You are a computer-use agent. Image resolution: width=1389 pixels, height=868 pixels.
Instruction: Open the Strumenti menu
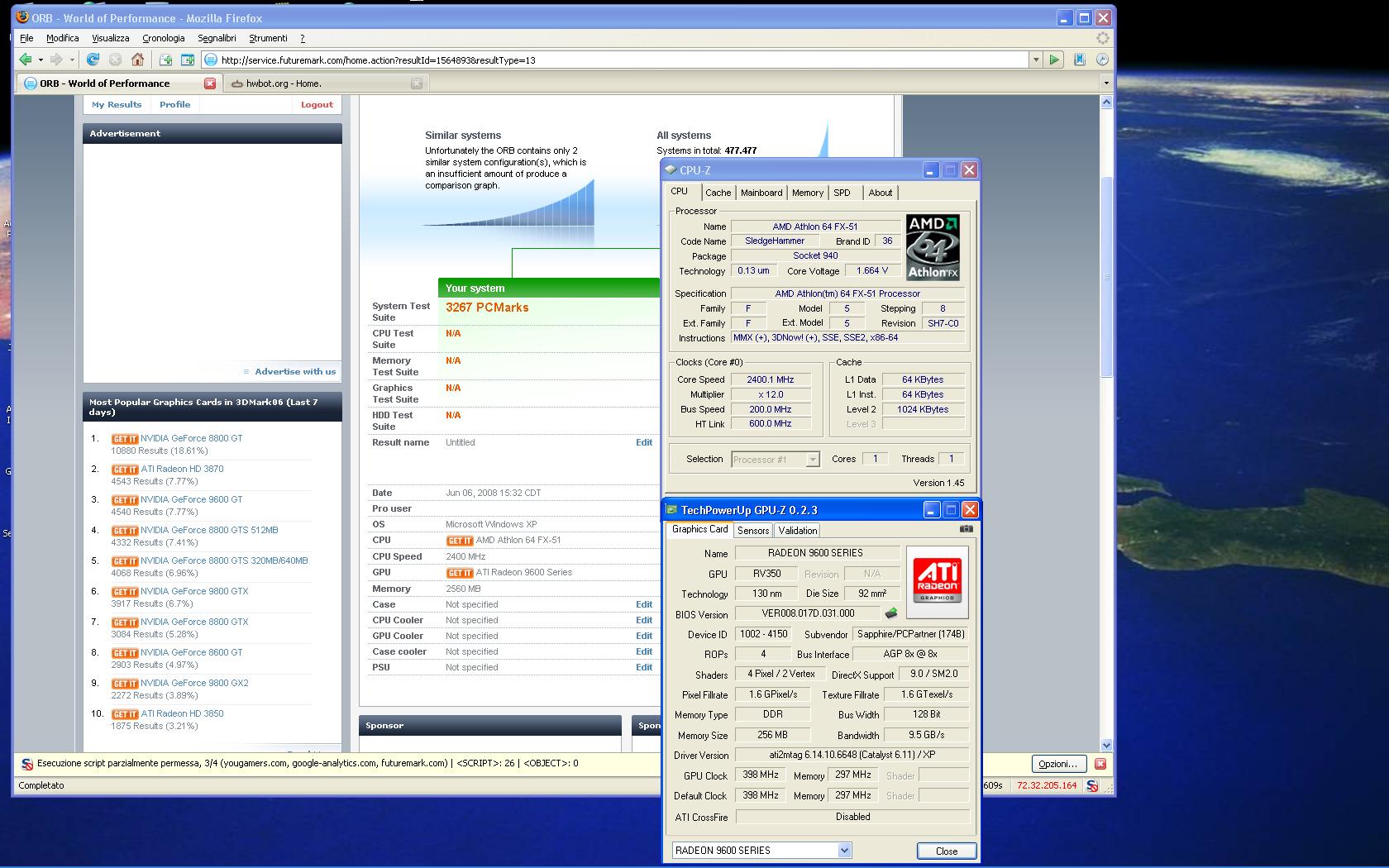[x=268, y=38]
